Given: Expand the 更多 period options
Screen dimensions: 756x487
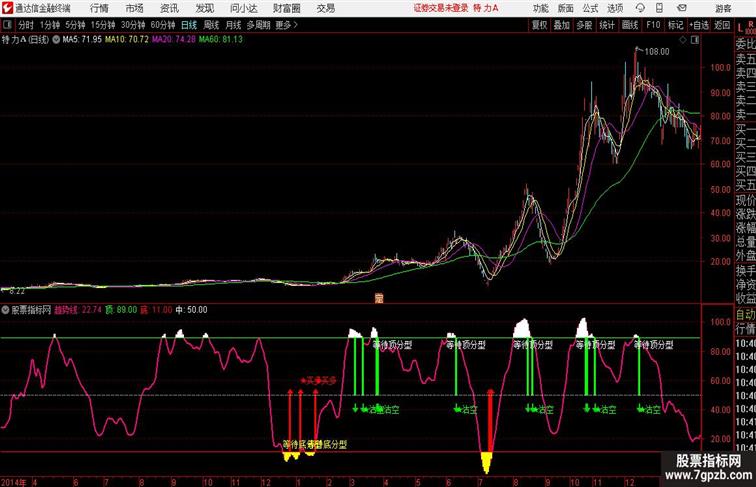Looking at the screenshot, I should [286, 25].
